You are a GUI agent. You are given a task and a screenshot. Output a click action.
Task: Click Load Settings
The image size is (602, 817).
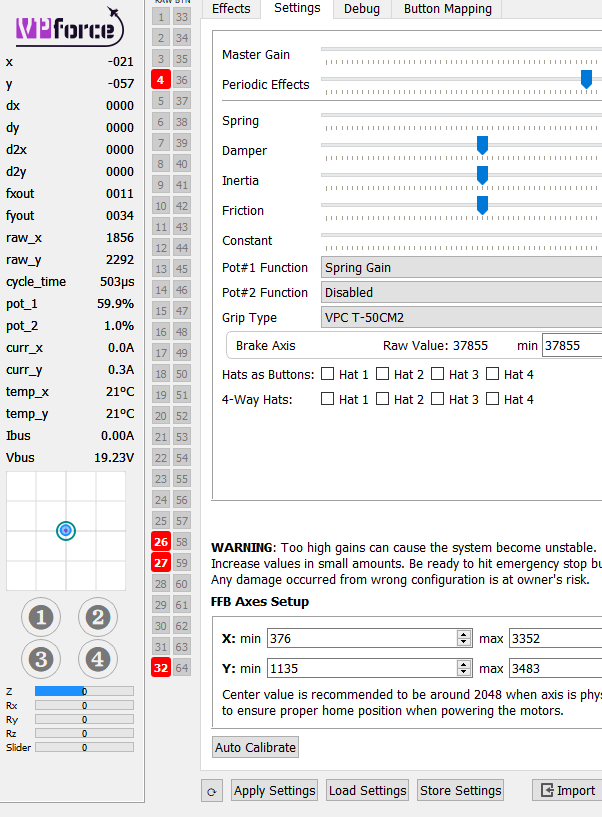[x=367, y=791]
